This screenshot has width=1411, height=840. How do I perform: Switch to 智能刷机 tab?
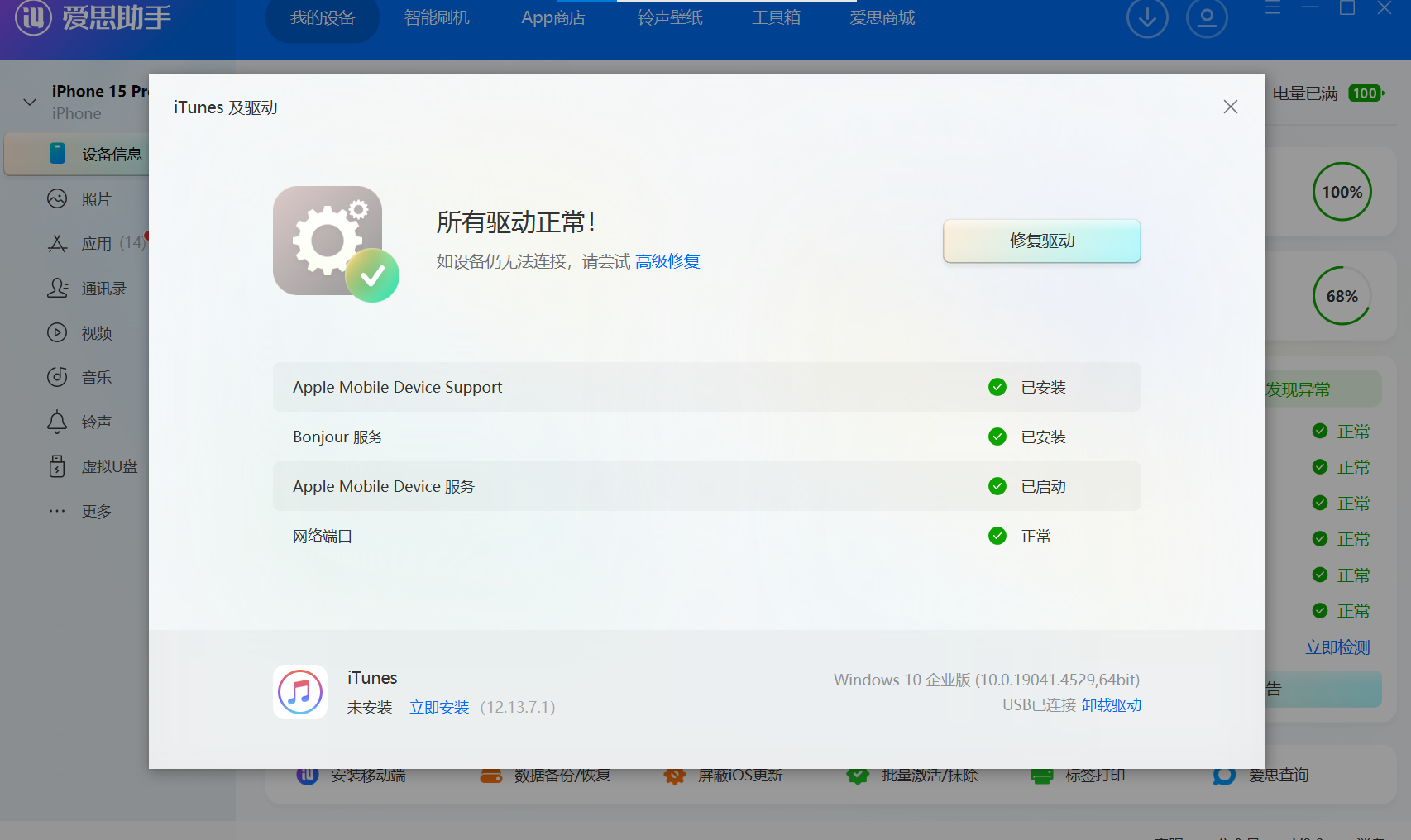pyautogui.click(x=437, y=17)
